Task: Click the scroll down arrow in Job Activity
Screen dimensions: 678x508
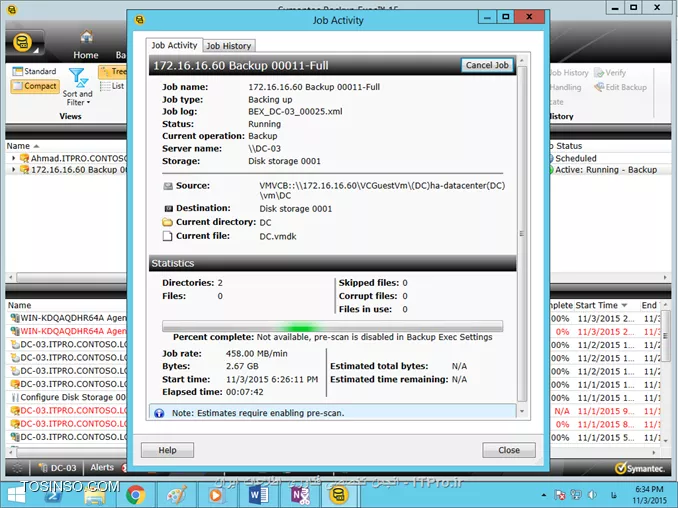Action: point(522,411)
